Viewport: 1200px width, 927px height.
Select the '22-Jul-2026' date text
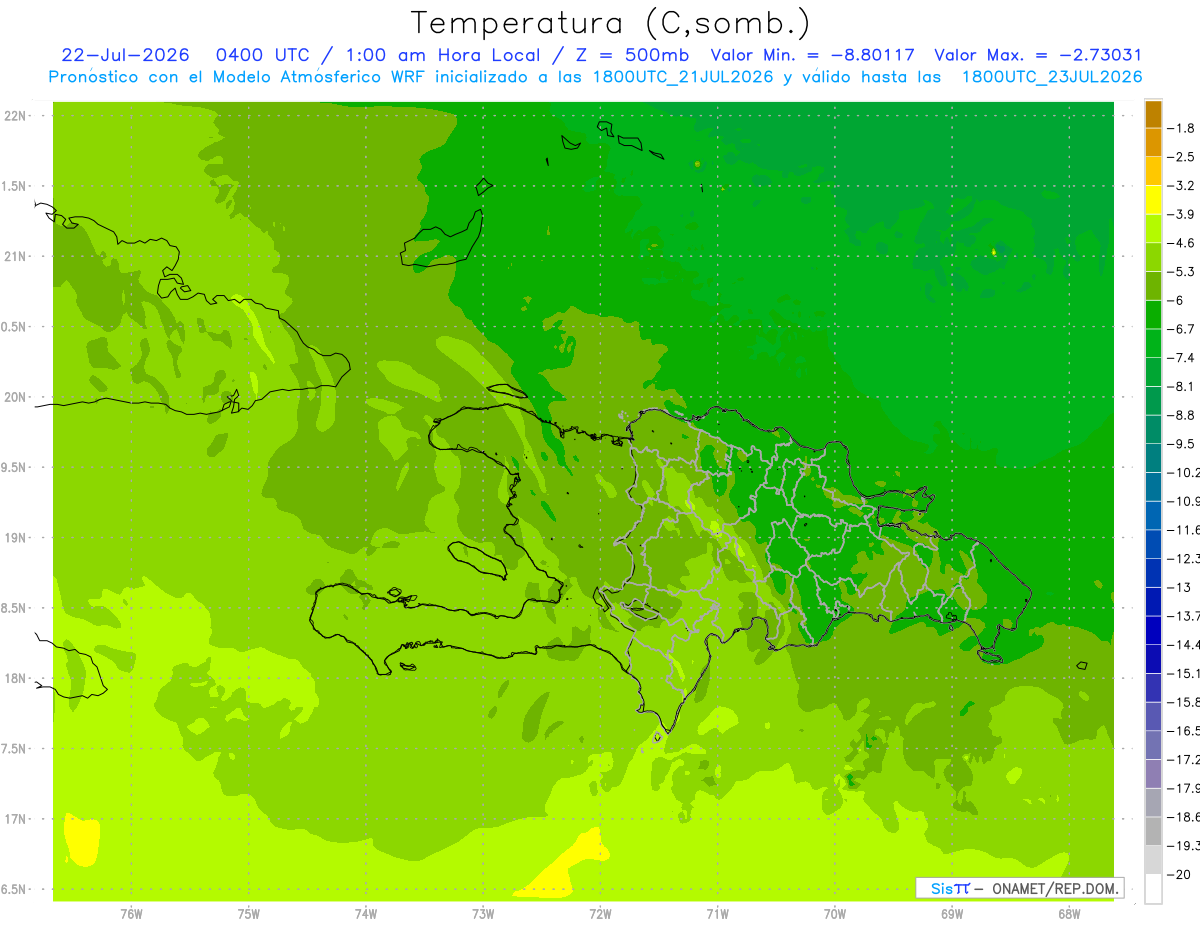click(127, 56)
